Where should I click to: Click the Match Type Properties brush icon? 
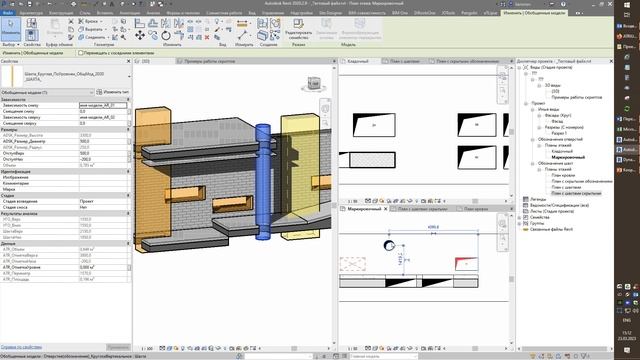[x=71, y=37]
